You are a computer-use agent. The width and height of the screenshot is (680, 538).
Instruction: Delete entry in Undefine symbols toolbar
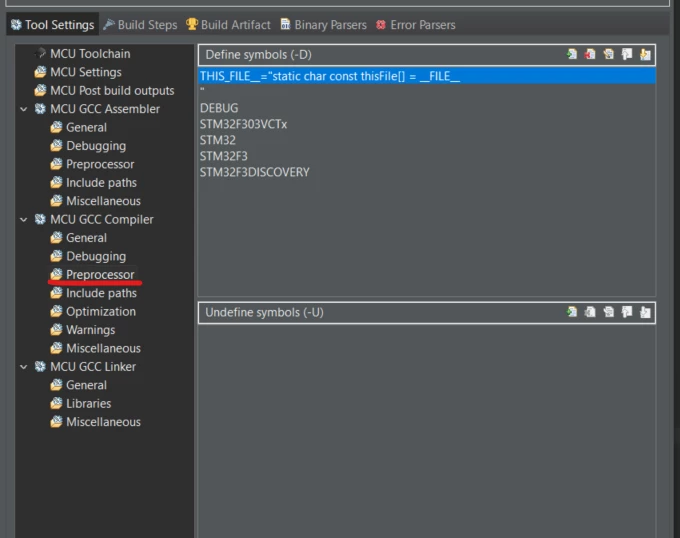[x=590, y=312]
